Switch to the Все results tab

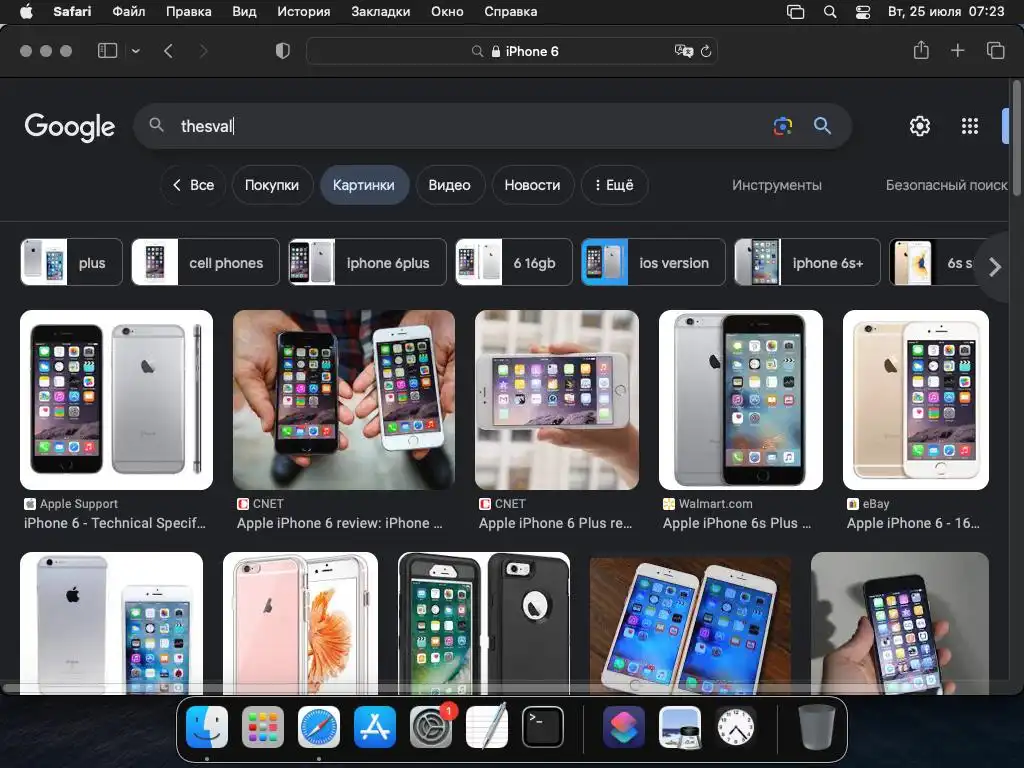pyautogui.click(x=193, y=185)
